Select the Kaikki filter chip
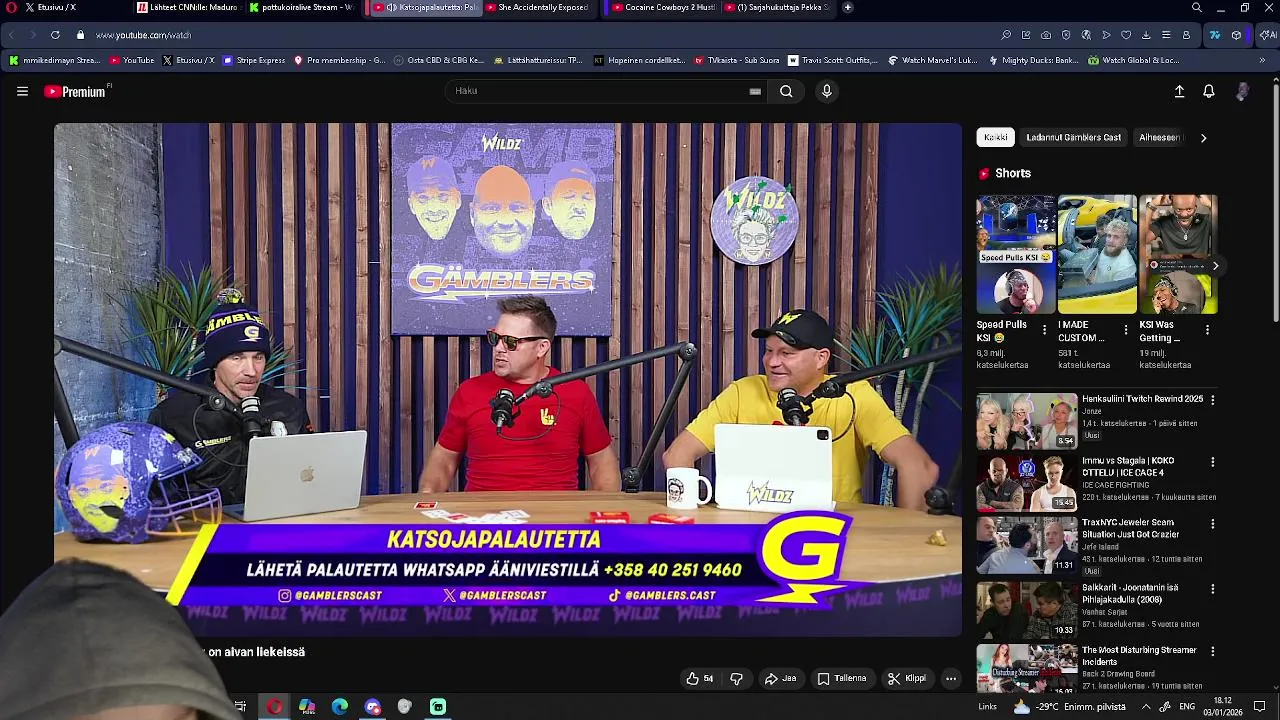Screen dimensions: 1280x720 995,137
